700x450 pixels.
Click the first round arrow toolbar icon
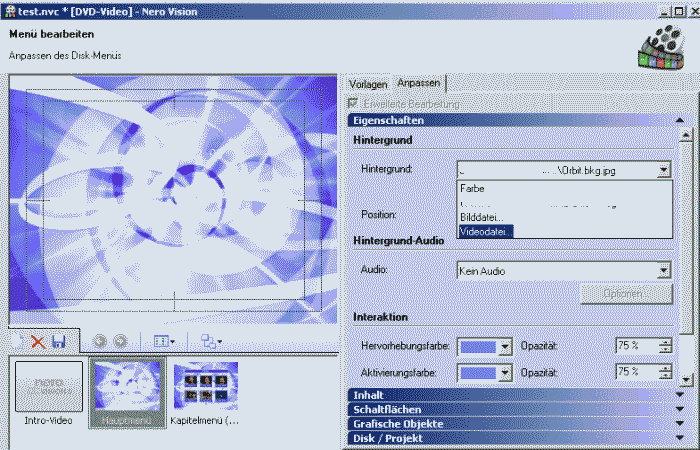[x=100, y=341]
